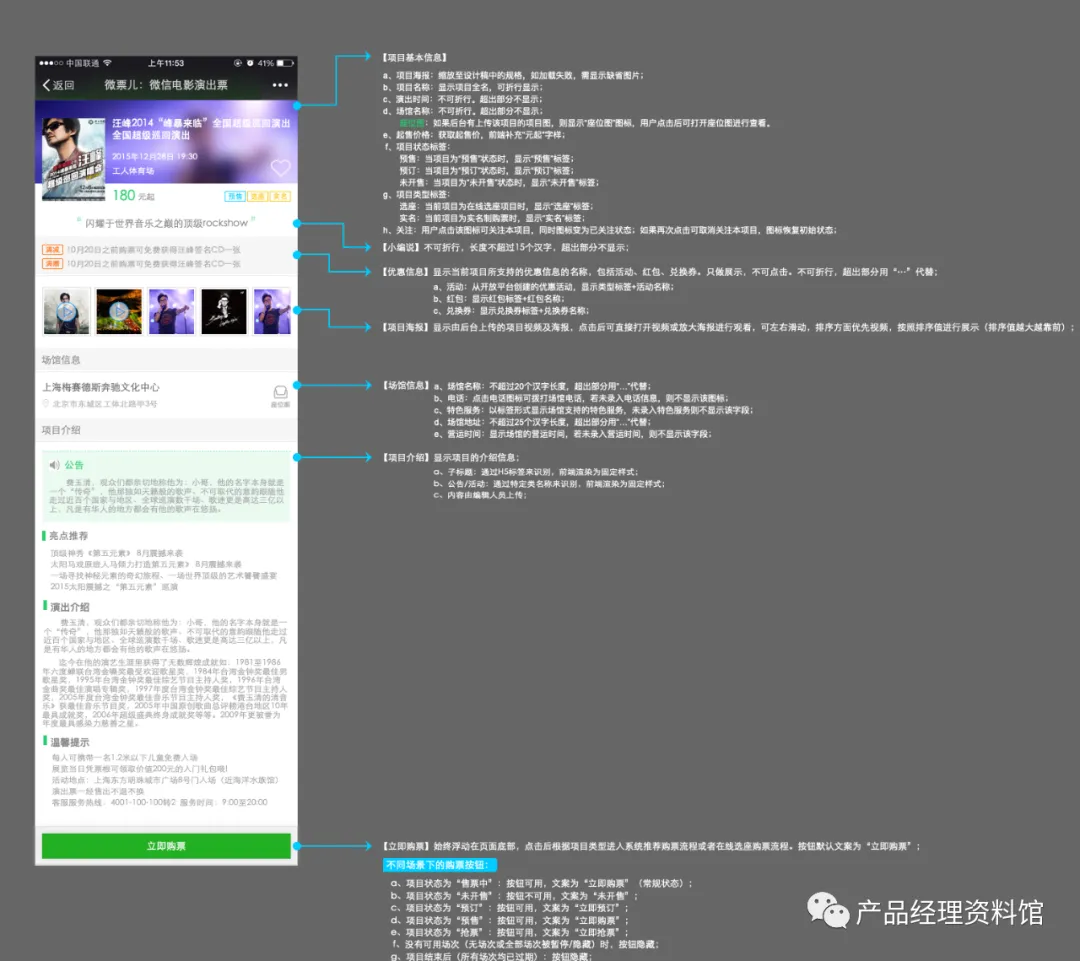Click the 亮点推荐 heading
1080x961 pixels.
68,535
